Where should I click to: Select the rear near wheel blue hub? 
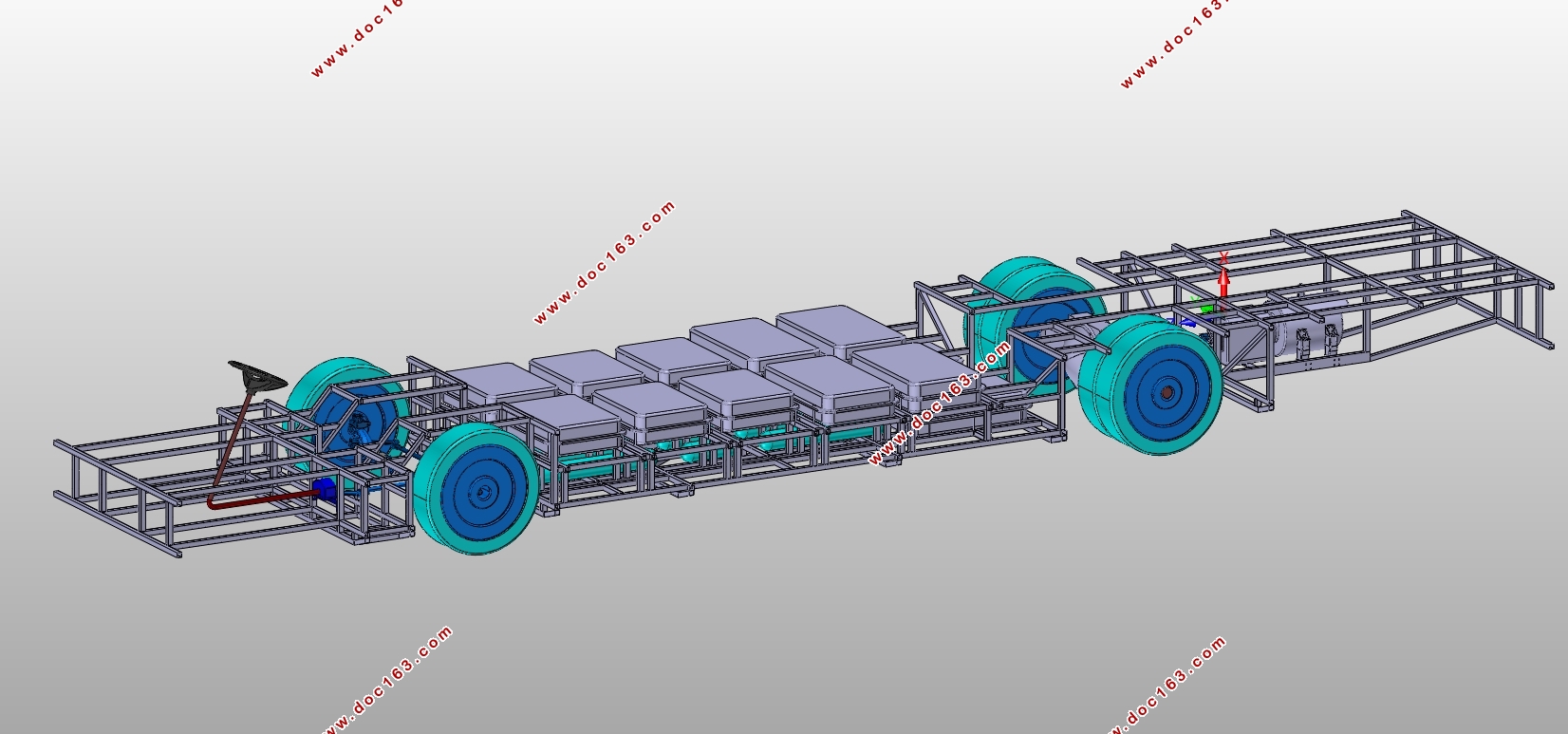[x=1166, y=391]
